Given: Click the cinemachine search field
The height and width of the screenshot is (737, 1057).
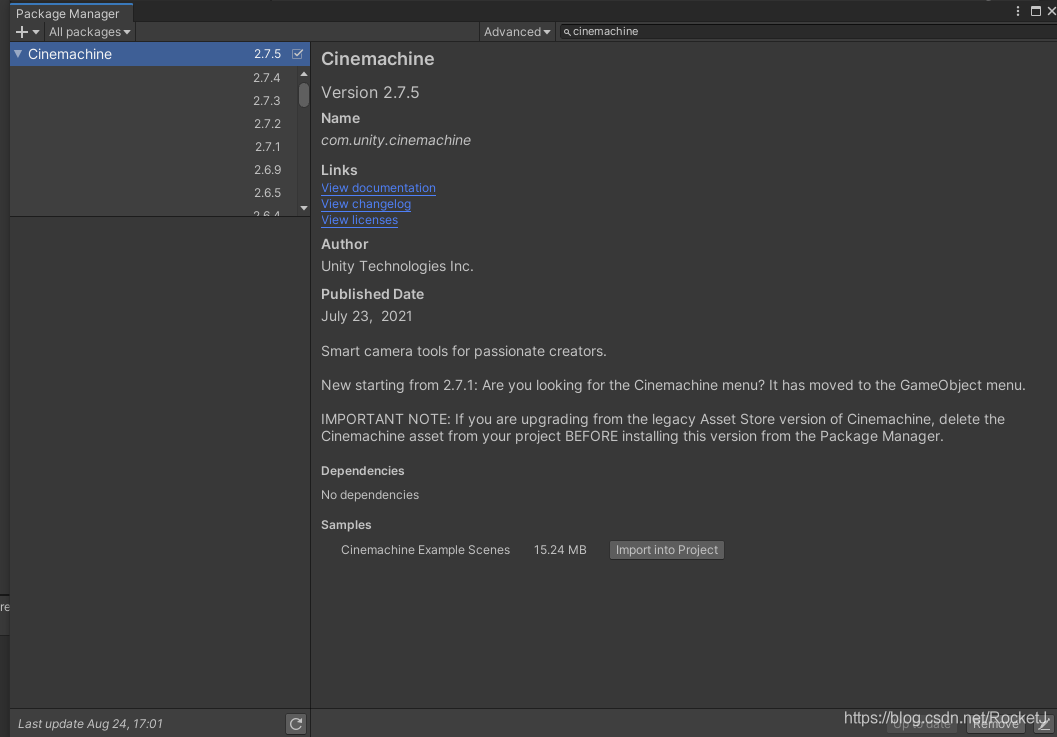Looking at the screenshot, I should pyautogui.click(x=807, y=32).
